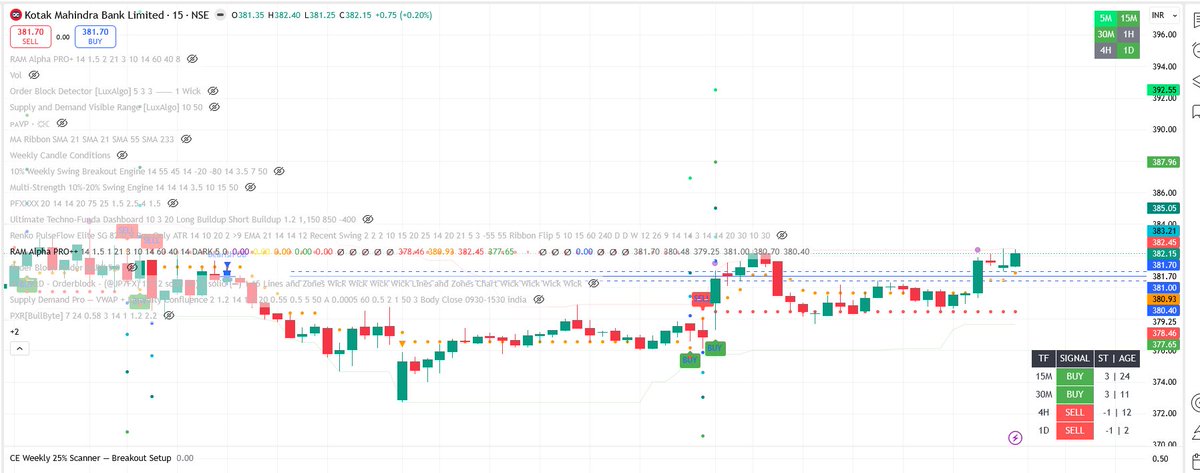Click the '-1 | 12' cell in signal table
Viewport: 1200px width, 473px height.
[1116, 412]
